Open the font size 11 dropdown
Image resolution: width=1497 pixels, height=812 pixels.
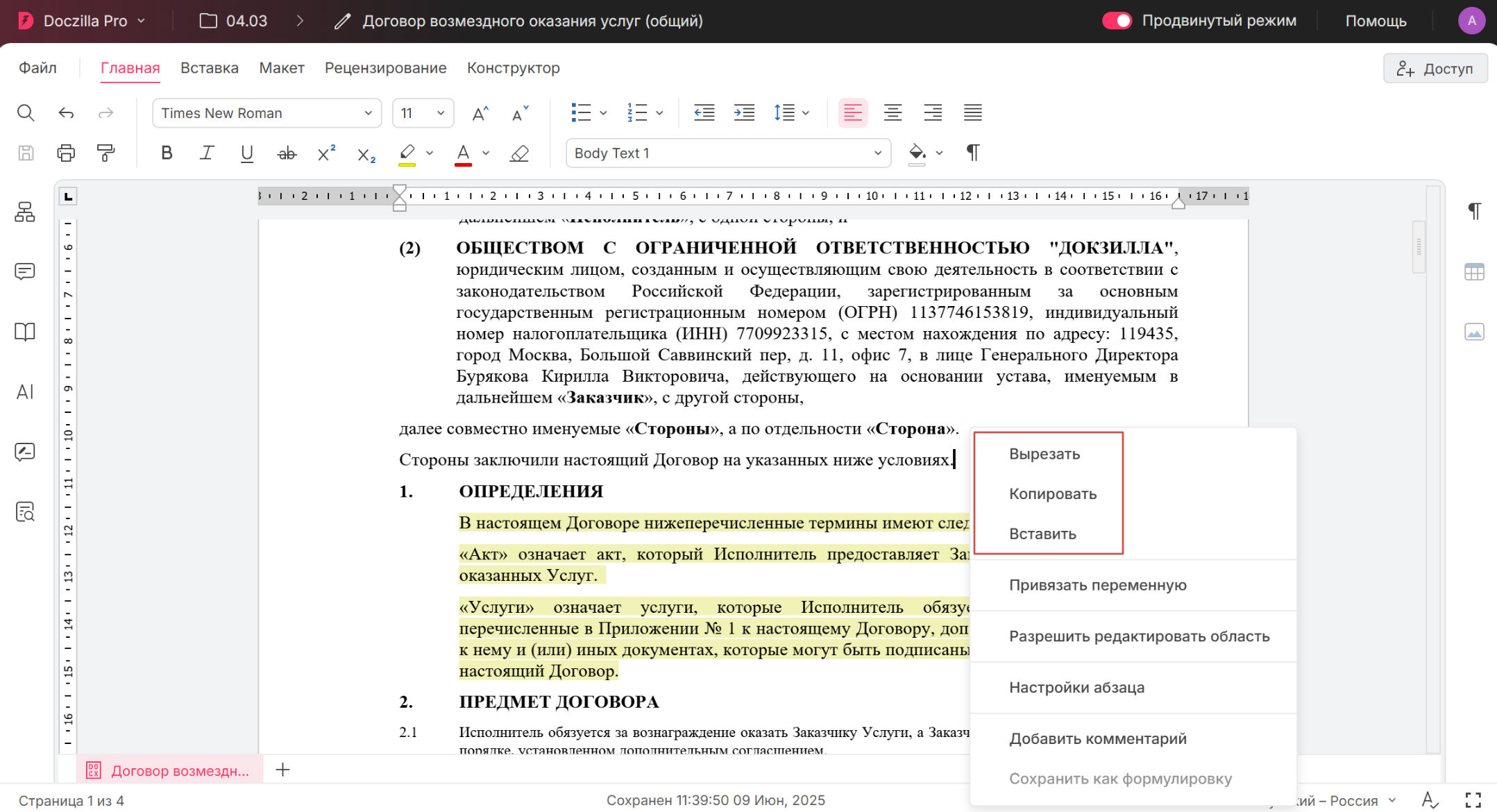point(423,113)
